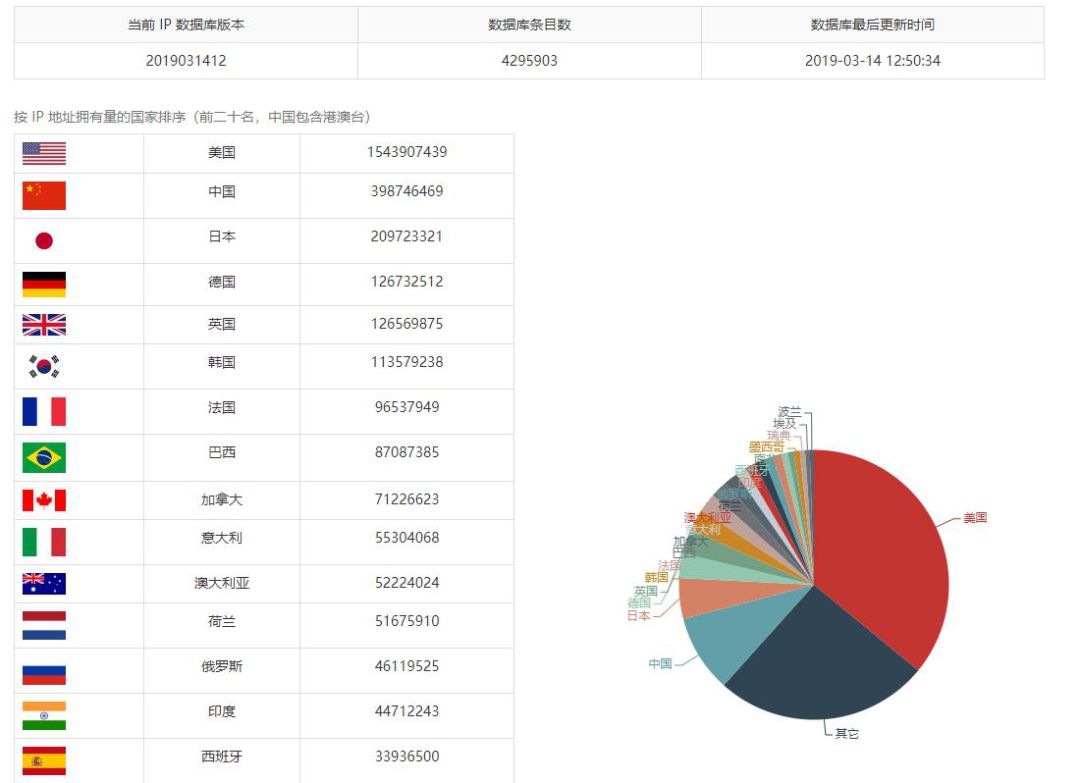This screenshot has height=783, width=1080.
Task: Click the 其它 label below the pie chart
Action: (x=847, y=733)
